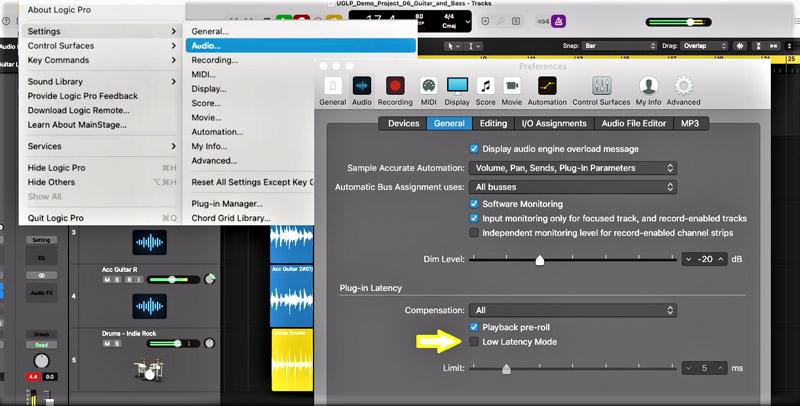Click the count-in 1234 button
The image size is (800, 406).
tap(542, 21)
